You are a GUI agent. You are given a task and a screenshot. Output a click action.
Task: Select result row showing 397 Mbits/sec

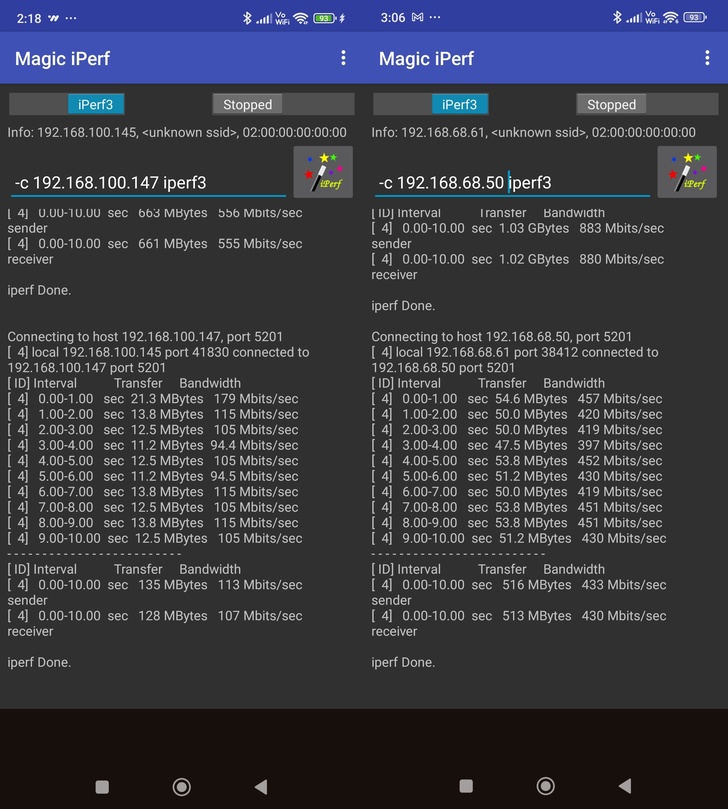(517, 445)
